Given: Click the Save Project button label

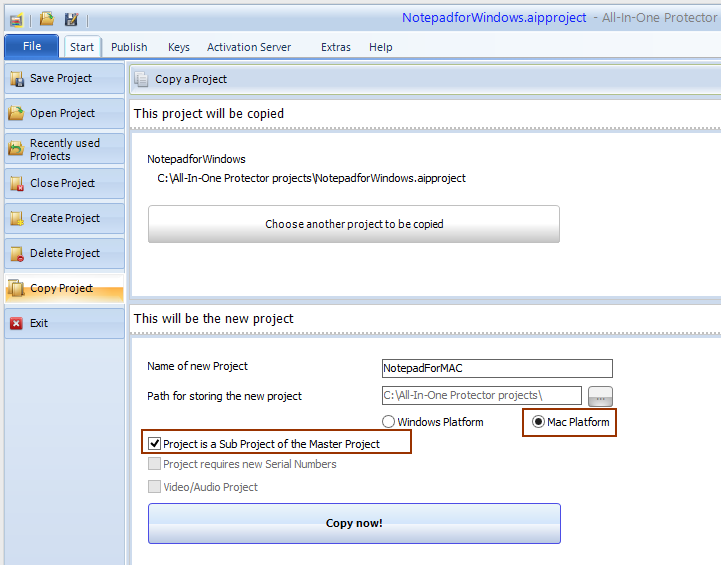Looking at the screenshot, I should (61, 78).
